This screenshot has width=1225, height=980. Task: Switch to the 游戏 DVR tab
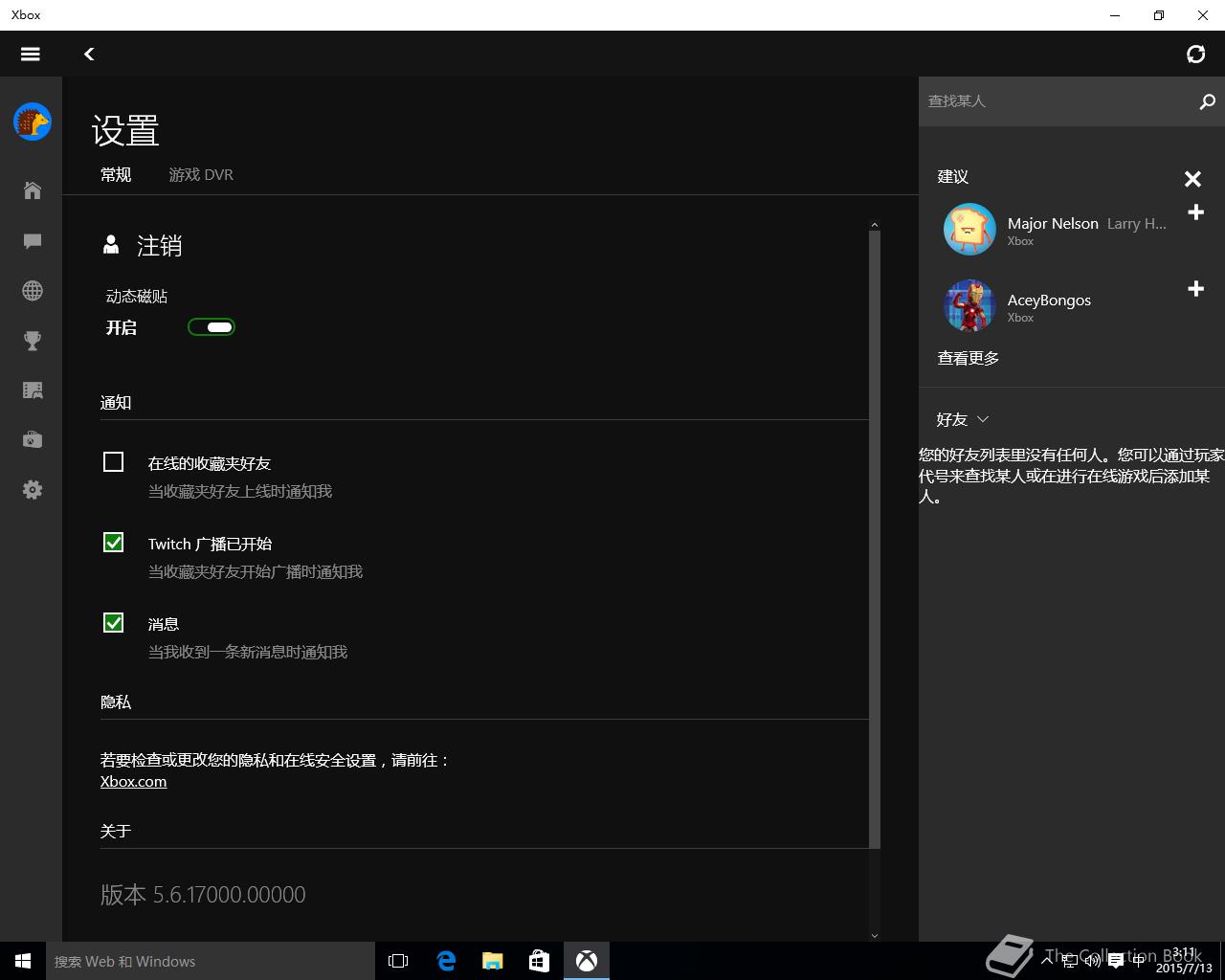pyautogui.click(x=201, y=175)
